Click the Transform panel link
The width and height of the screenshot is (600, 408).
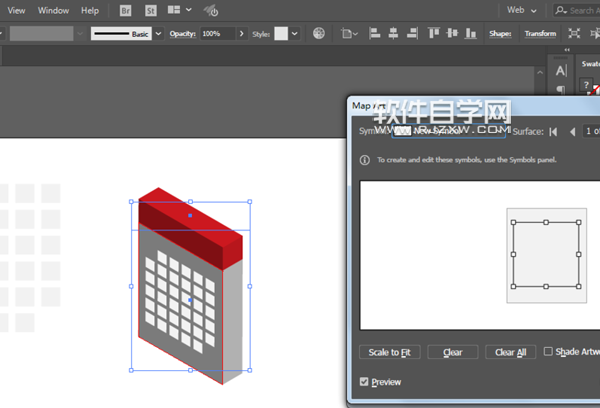(540, 33)
